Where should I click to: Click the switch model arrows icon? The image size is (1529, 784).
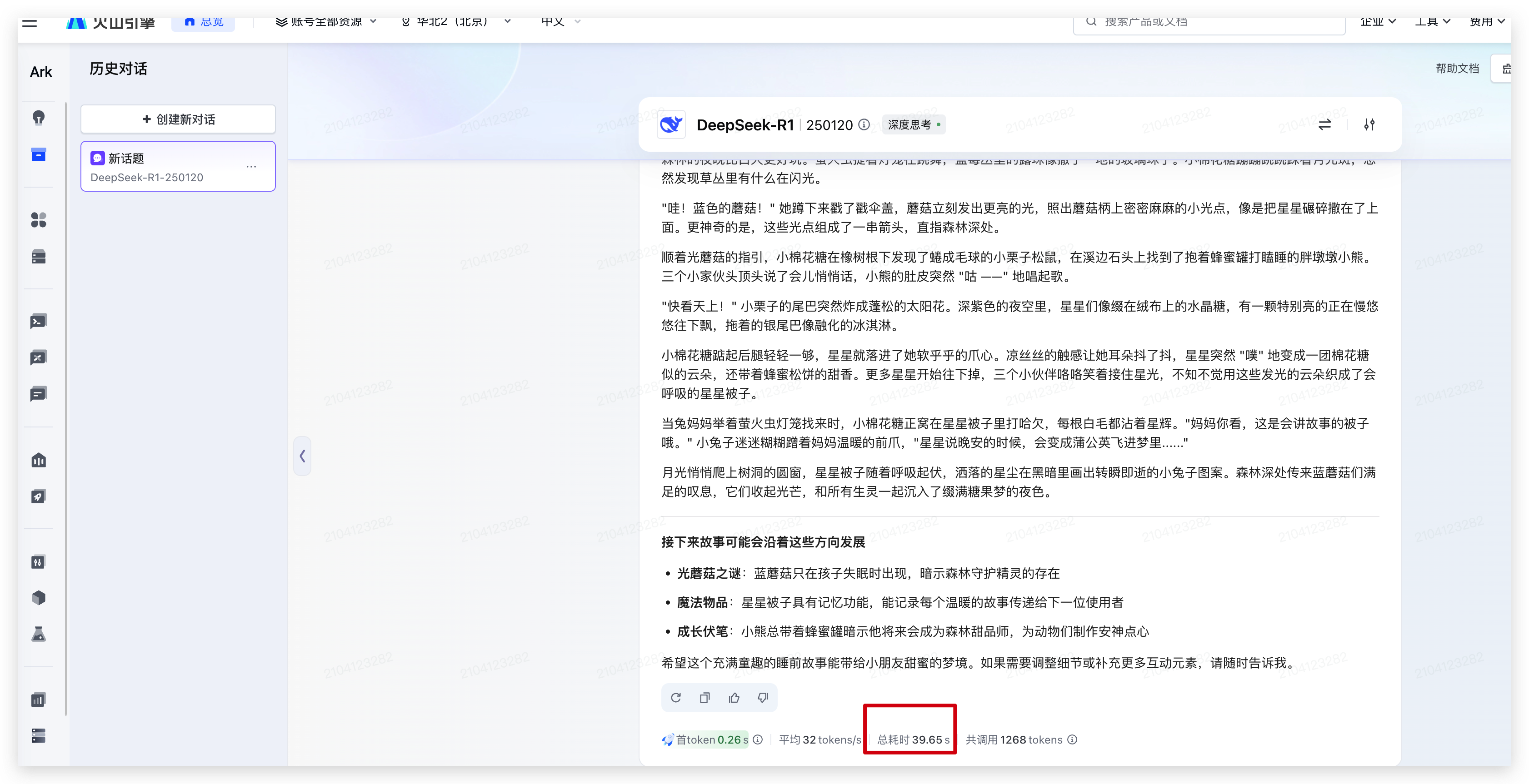(x=1324, y=124)
